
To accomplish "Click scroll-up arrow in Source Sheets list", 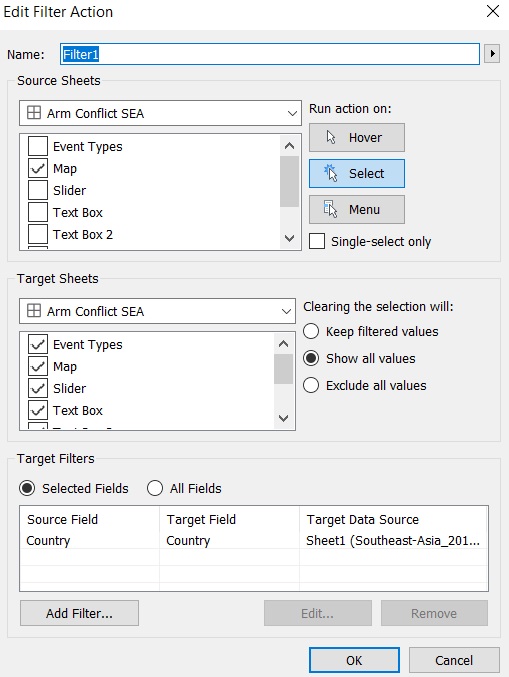I will pyautogui.click(x=289, y=146).
